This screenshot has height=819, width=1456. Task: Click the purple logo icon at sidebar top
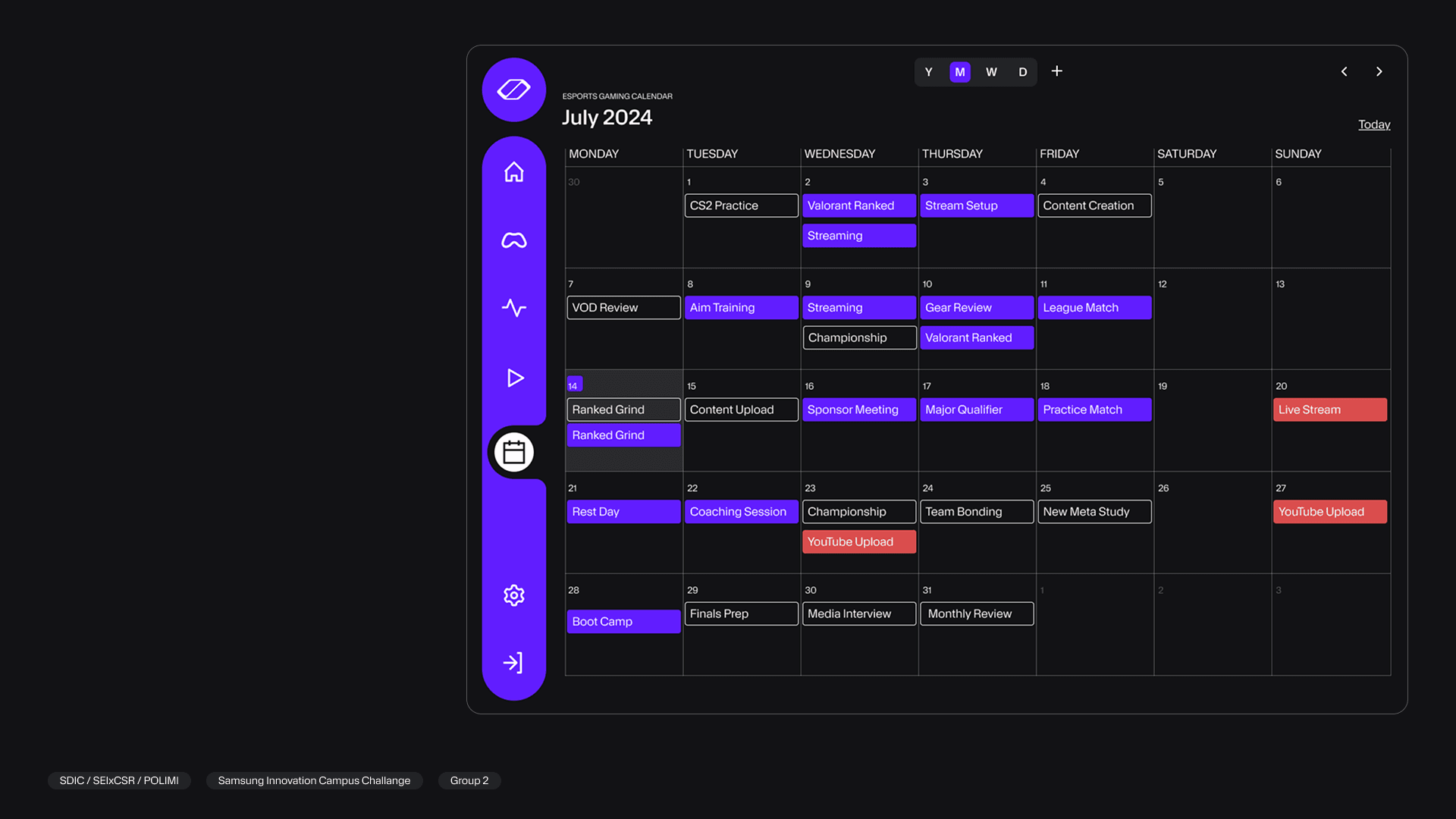coord(513,89)
